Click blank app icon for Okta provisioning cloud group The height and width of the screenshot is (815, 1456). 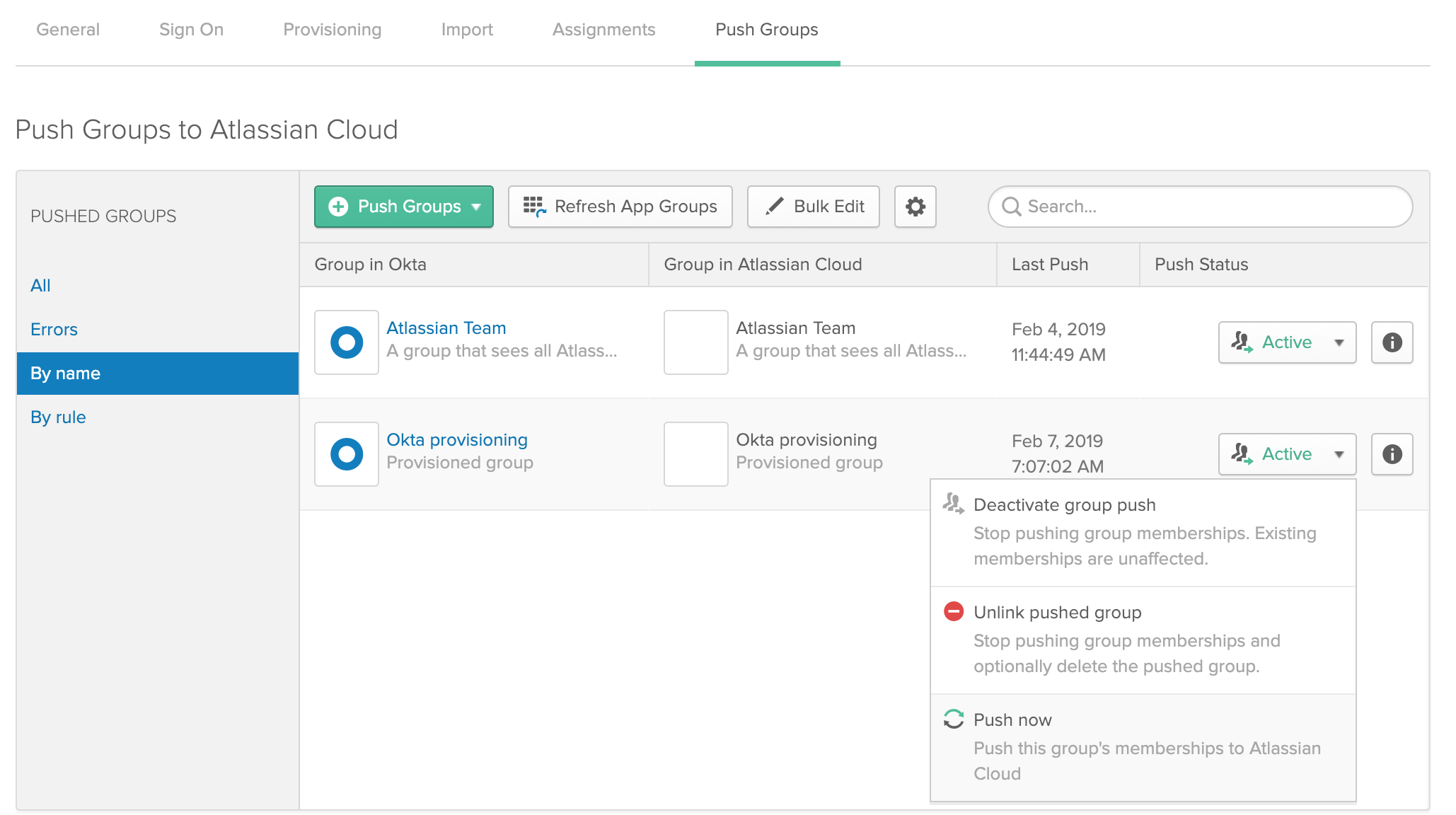[696, 454]
